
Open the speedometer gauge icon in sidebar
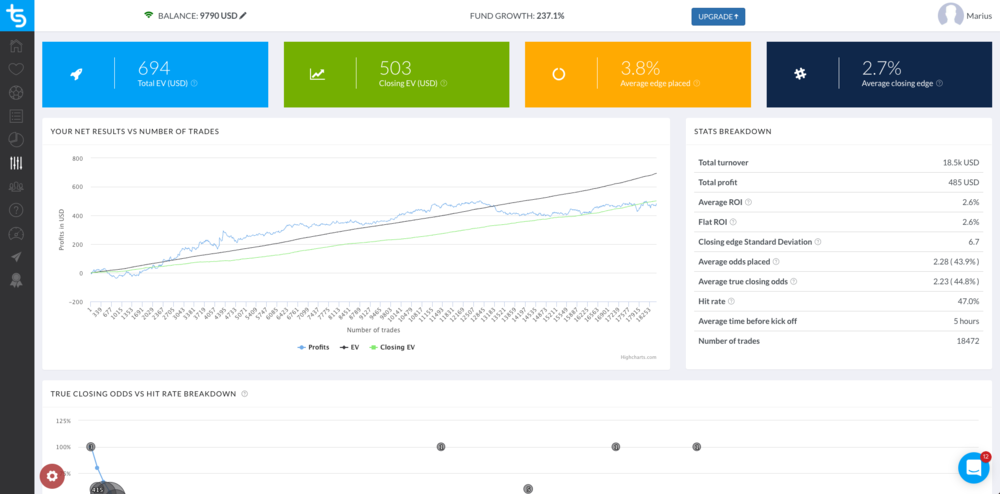tap(17, 233)
